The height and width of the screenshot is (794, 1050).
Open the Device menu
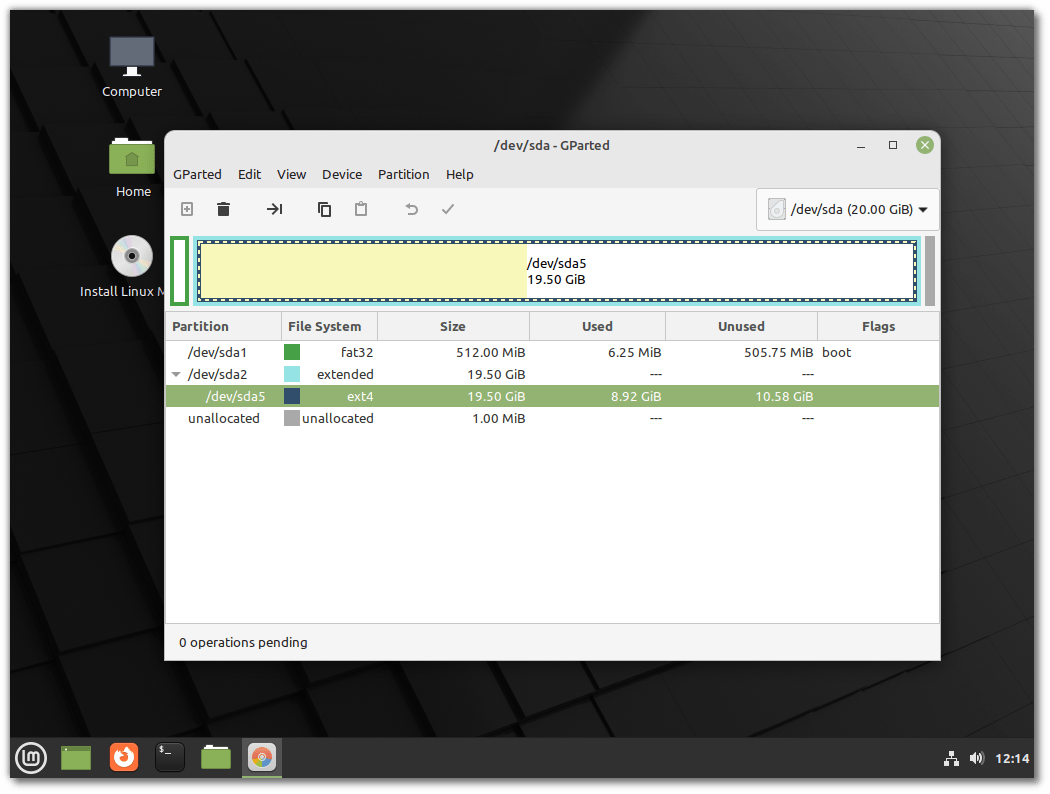coord(342,174)
